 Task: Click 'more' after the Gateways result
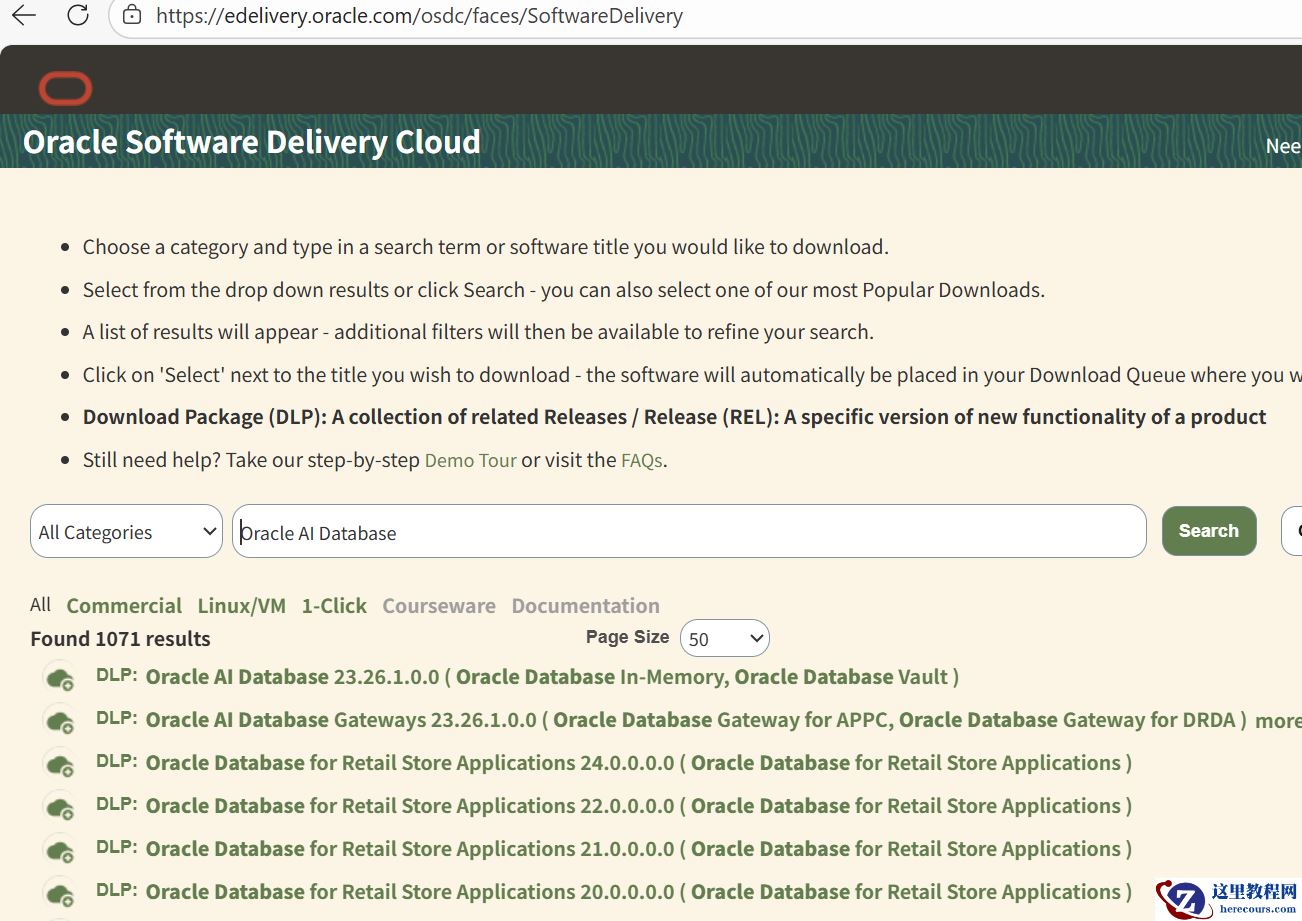(1278, 721)
